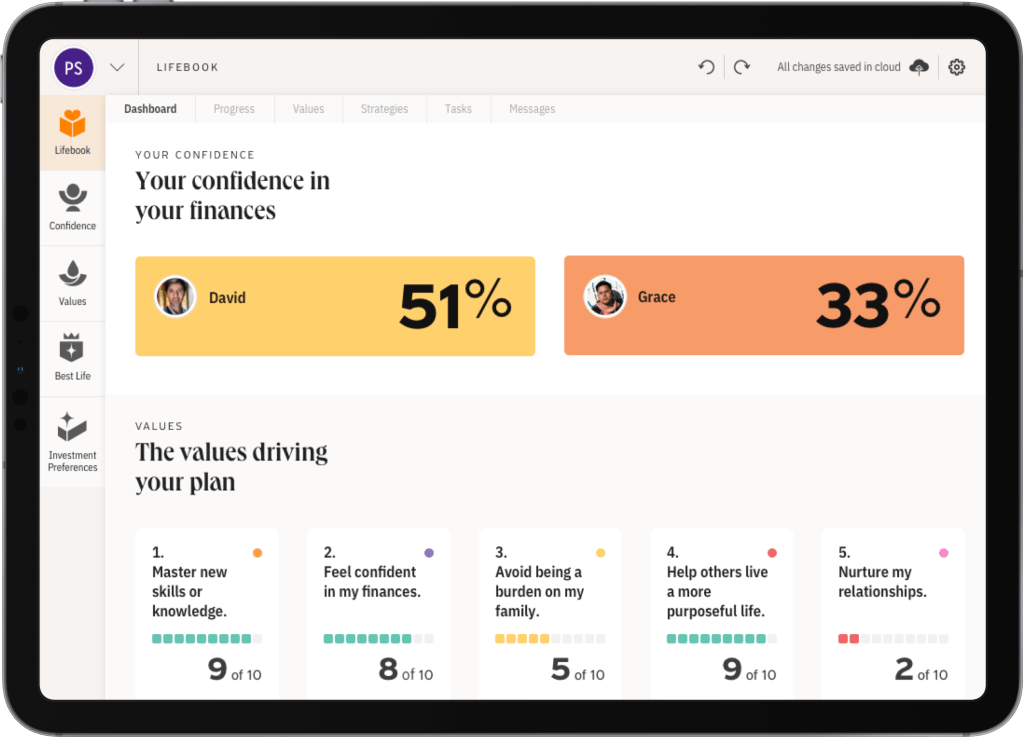The width and height of the screenshot is (1023, 737).
Task: Open the Nurture my relationships value card
Action: 892,612
